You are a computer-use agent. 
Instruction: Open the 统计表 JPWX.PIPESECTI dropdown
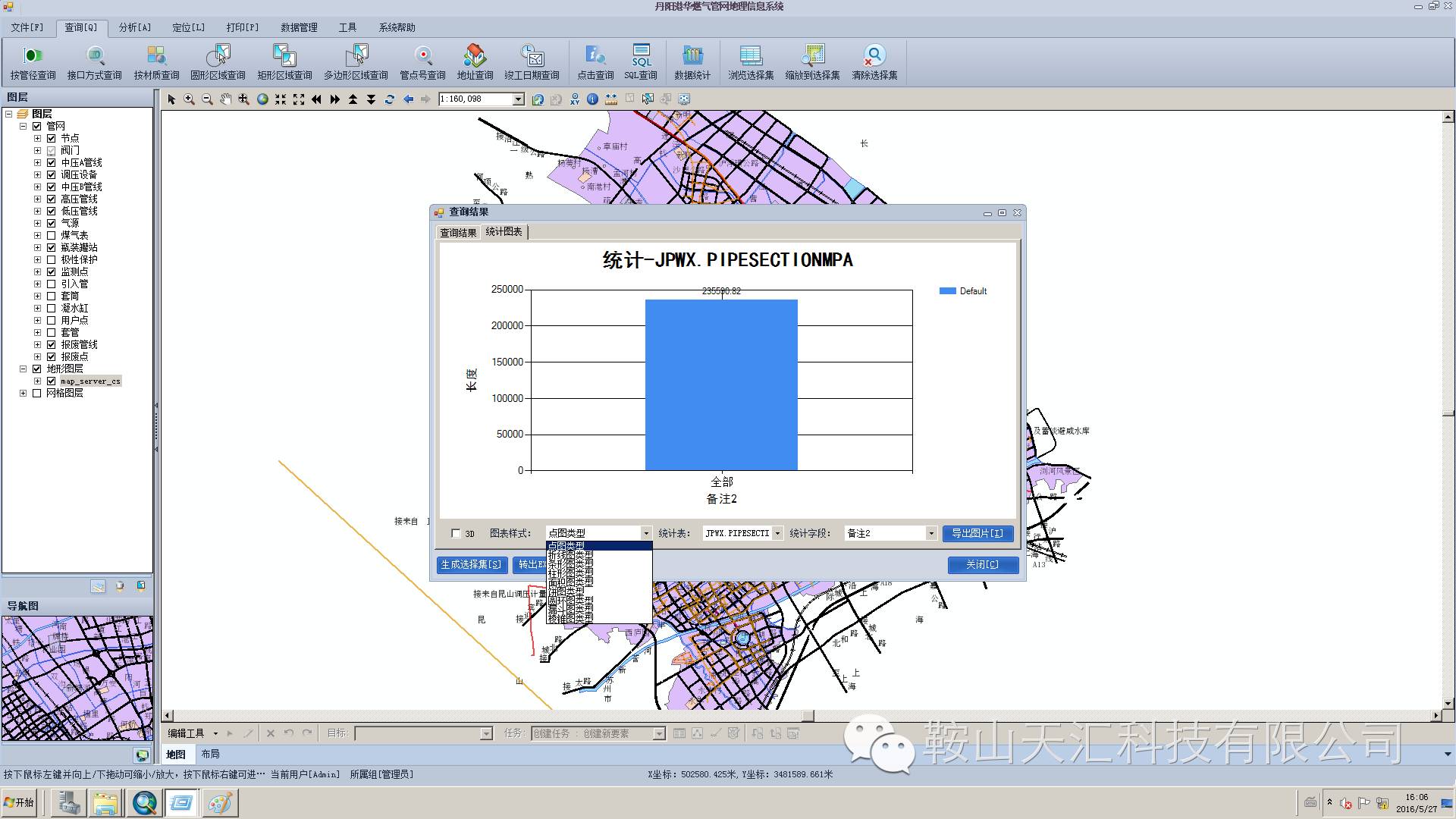[777, 533]
